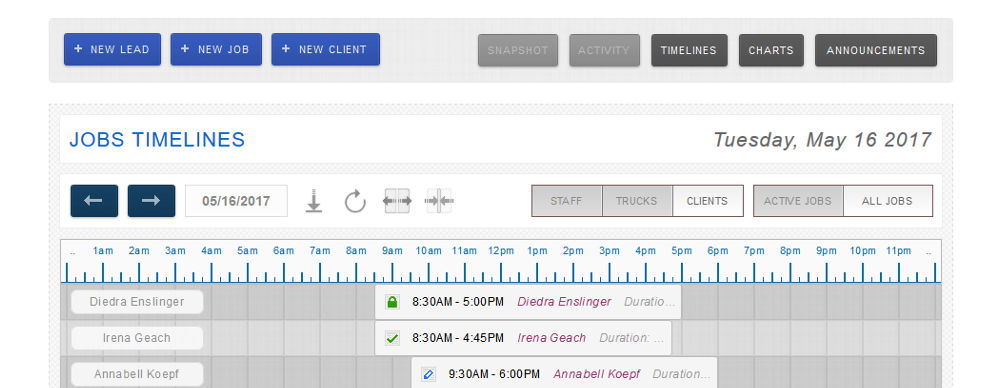Go to previous day with left arrow
1000x388 pixels.
(94, 201)
